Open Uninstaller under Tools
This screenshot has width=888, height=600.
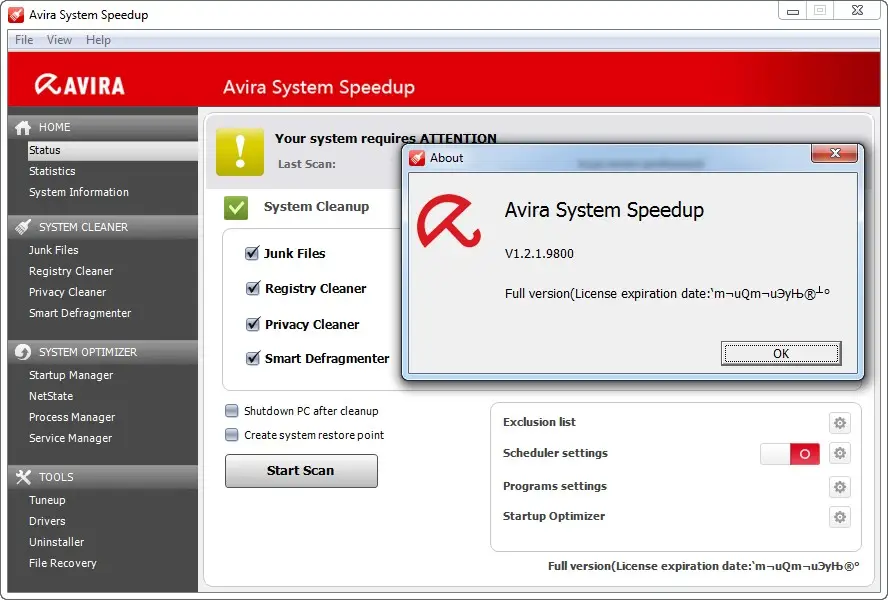[57, 542]
